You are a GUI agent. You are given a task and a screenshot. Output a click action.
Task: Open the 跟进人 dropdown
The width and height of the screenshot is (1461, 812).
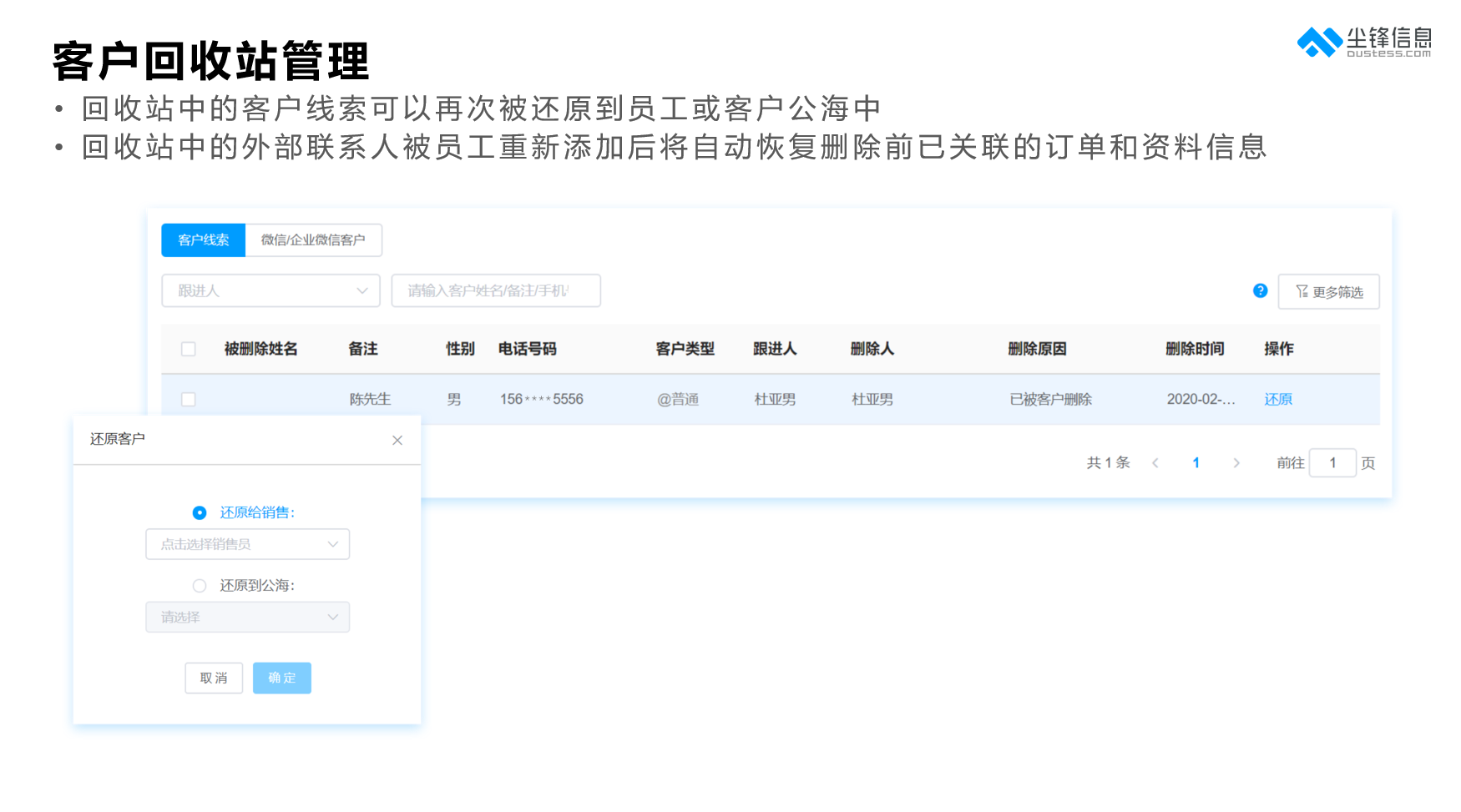pyautogui.click(x=270, y=290)
